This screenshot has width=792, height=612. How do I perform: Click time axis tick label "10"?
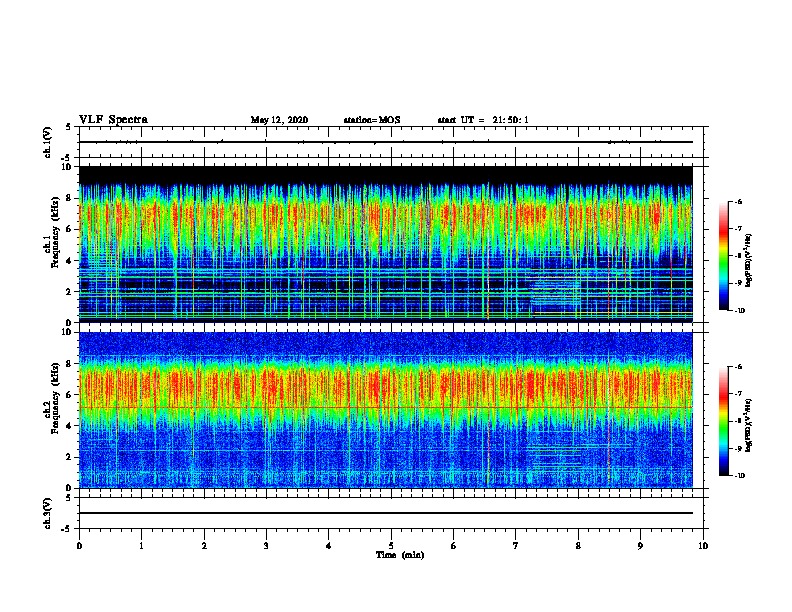click(x=703, y=545)
